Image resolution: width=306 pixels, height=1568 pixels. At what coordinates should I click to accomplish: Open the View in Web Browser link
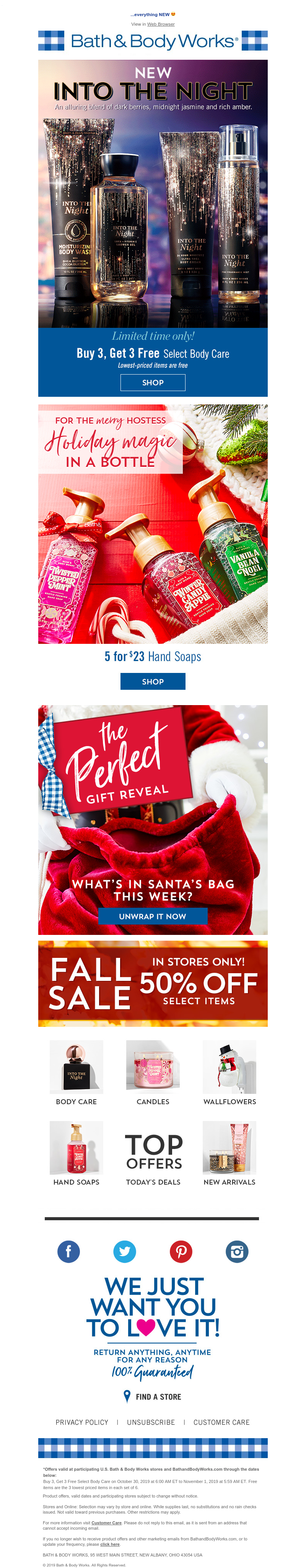click(x=161, y=25)
